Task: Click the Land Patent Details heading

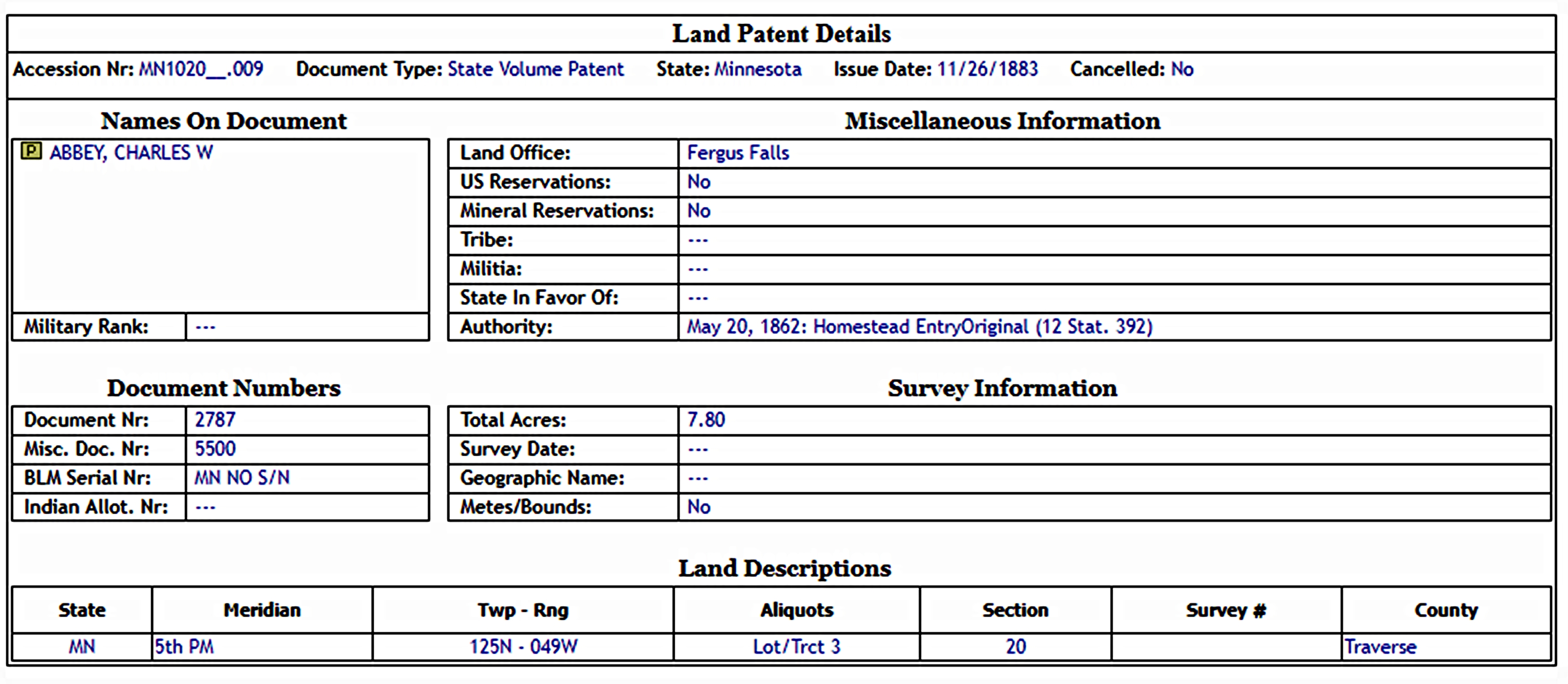Action: pos(781,34)
